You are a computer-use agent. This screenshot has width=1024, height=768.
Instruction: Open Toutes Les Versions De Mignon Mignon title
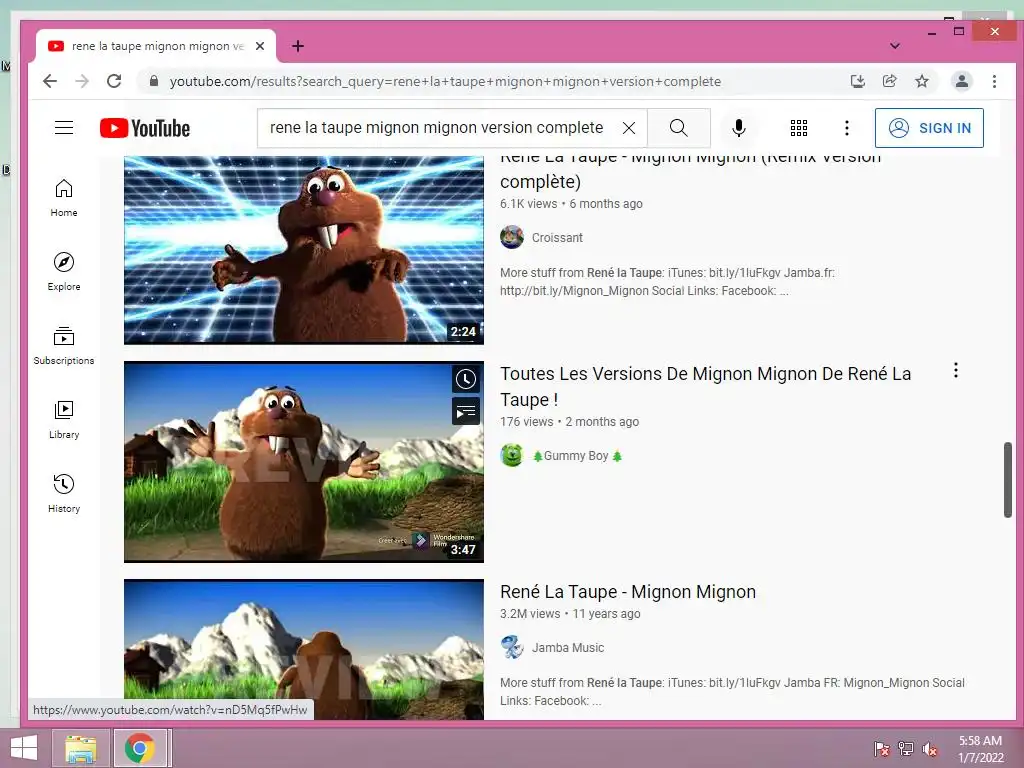point(705,387)
